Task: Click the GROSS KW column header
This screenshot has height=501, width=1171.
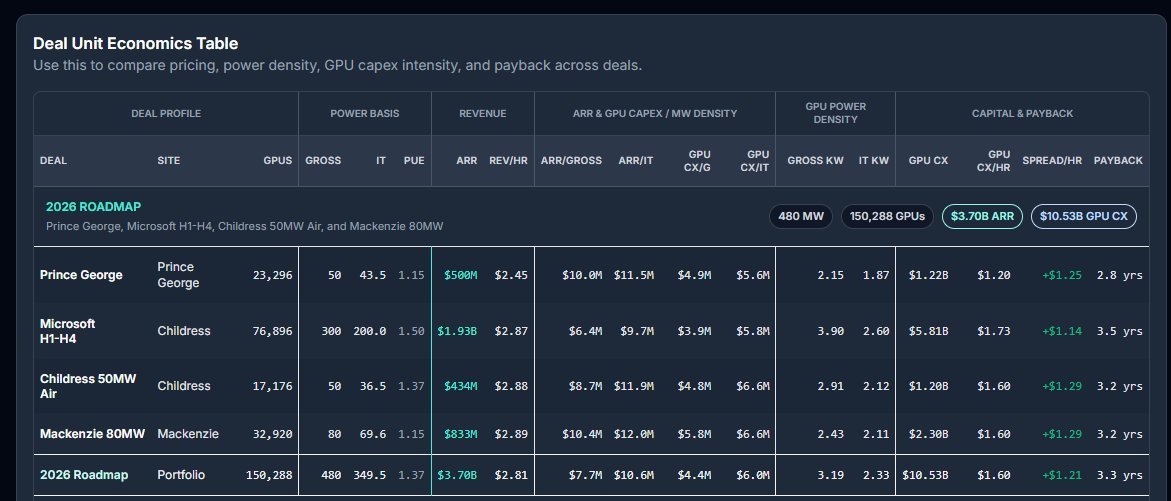Action: pyautogui.click(x=816, y=161)
